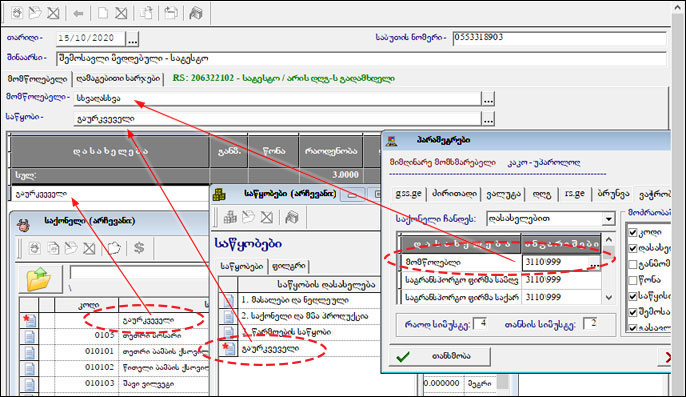This screenshot has height=397, width=686.
Task: Click the კოდი column header in goods list
Action: 87,305
